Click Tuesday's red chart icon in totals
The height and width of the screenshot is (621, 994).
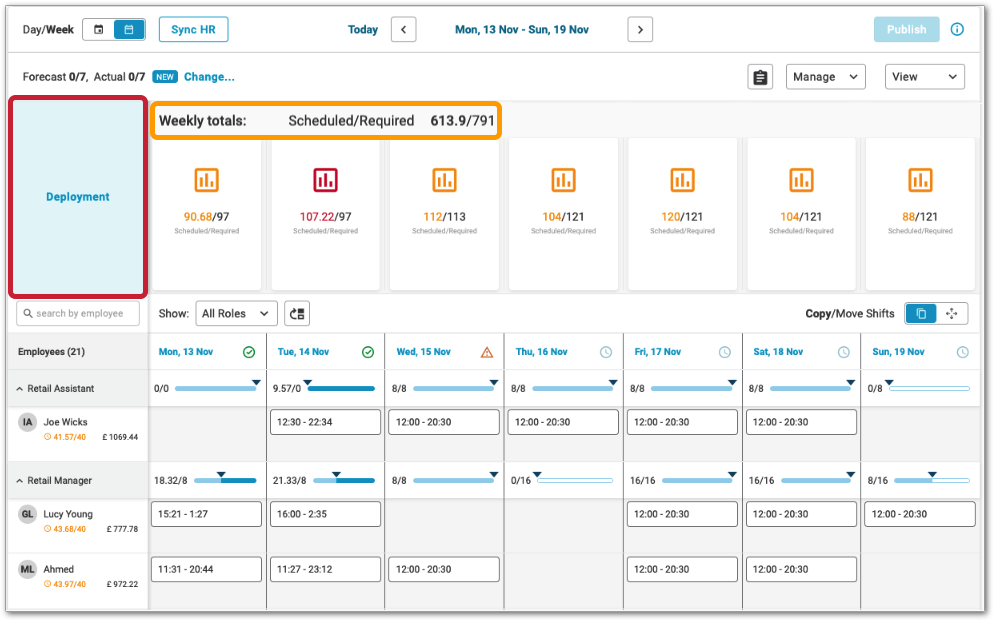325,180
